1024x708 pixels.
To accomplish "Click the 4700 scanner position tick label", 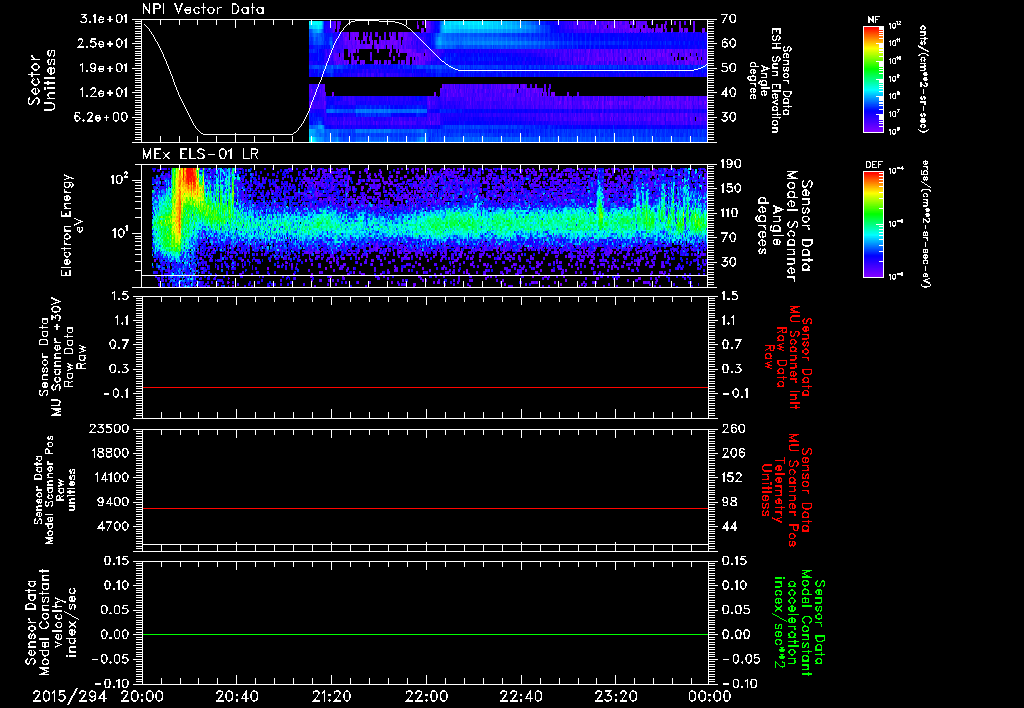I will pyautogui.click(x=114, y=526).
